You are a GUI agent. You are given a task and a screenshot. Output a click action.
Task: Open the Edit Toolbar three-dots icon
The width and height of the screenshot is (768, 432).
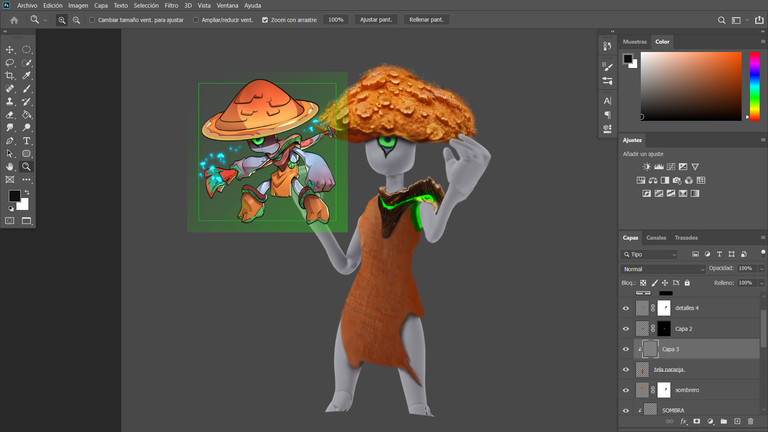tap(26, 180)
